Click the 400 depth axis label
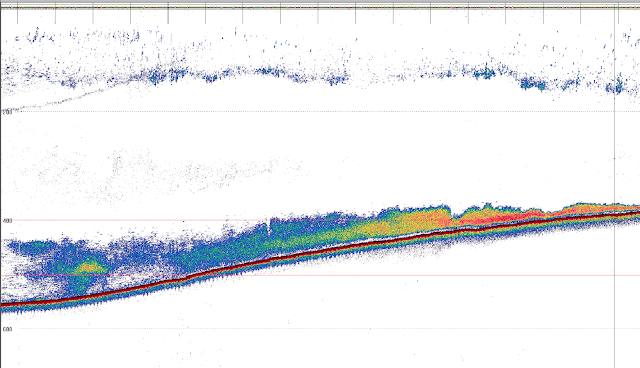Image resolution: width=640 pixels, height=368 pixels. pyautogui.click(x=7, y=221)
